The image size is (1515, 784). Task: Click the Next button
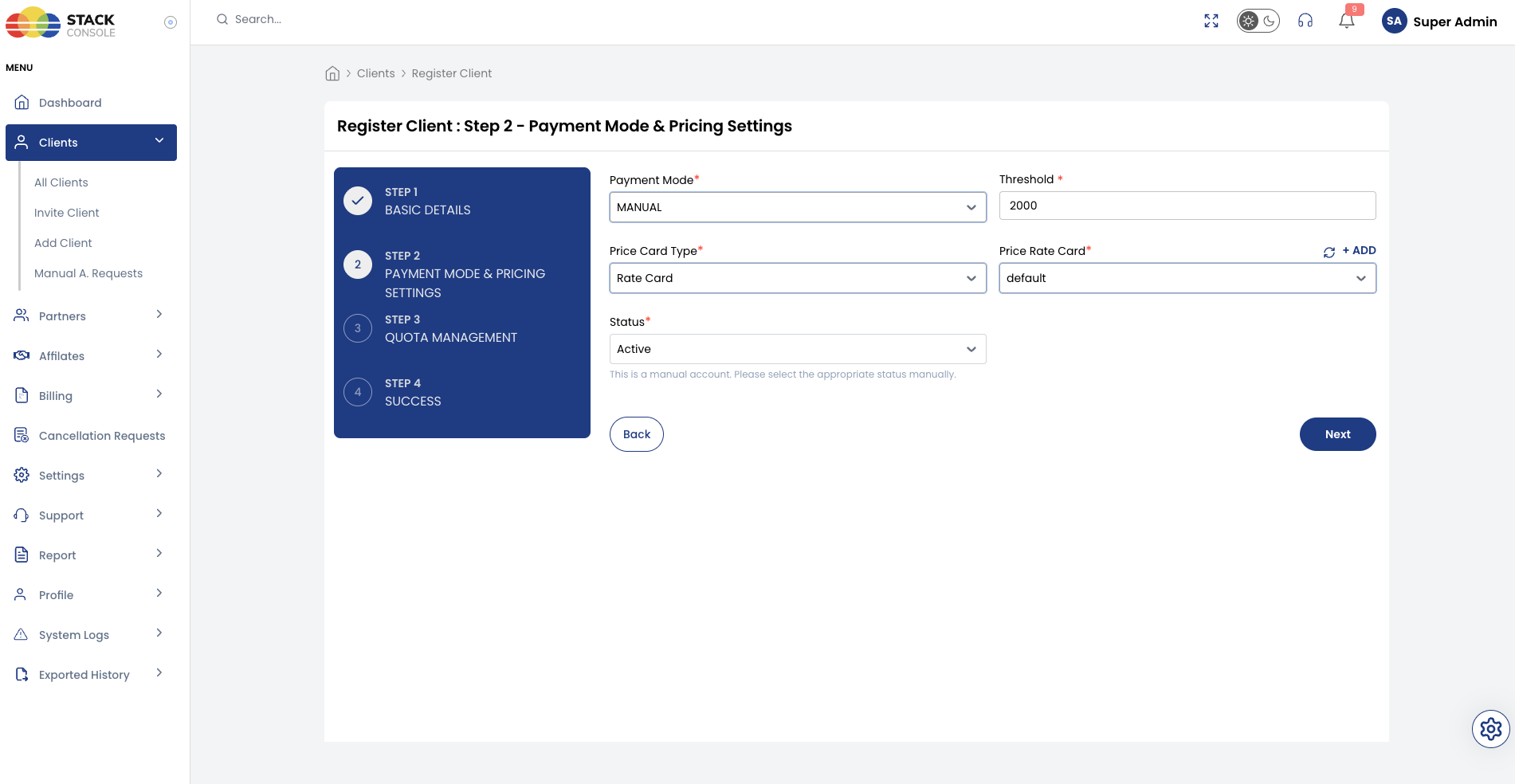click(x=1337, y=434)
